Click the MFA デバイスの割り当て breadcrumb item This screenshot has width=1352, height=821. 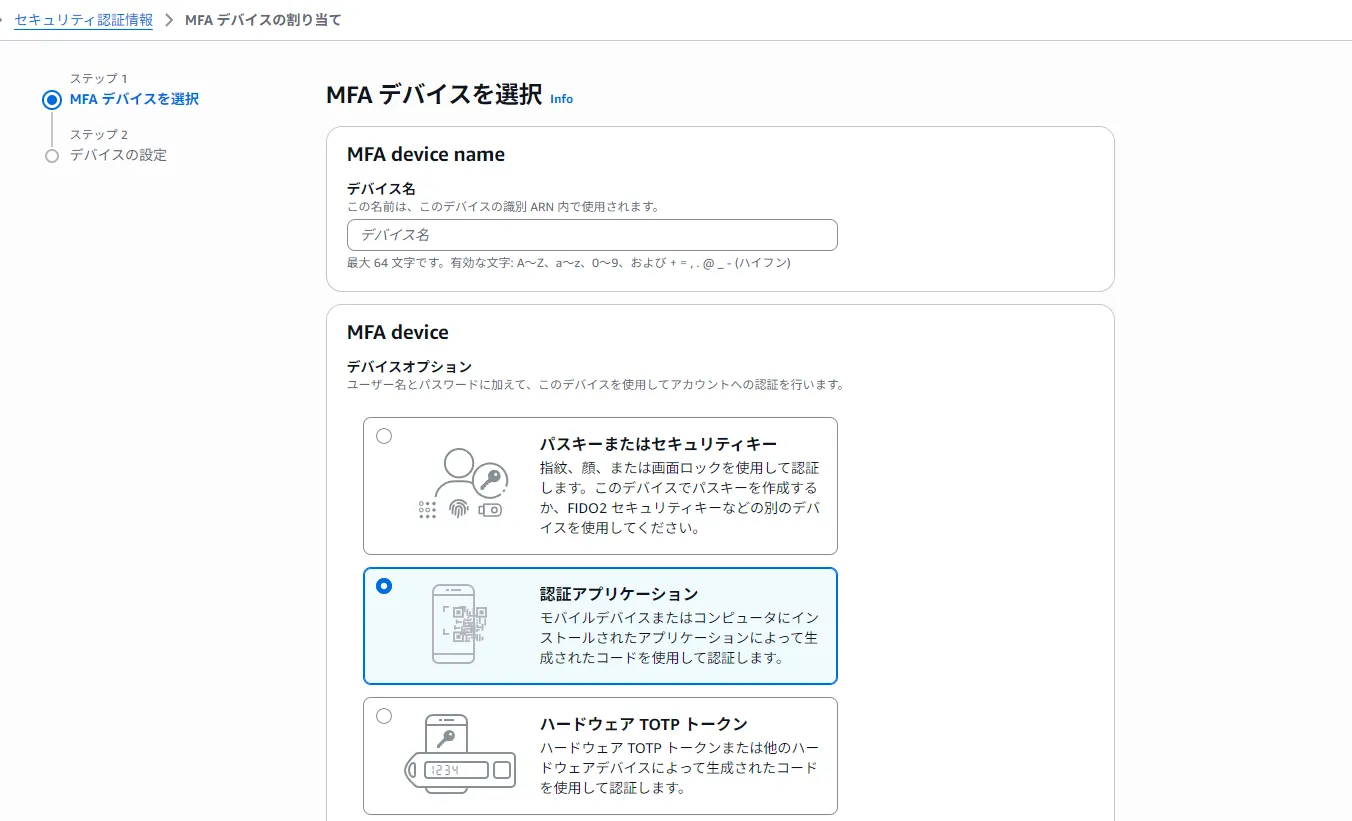tap(262, 19)
